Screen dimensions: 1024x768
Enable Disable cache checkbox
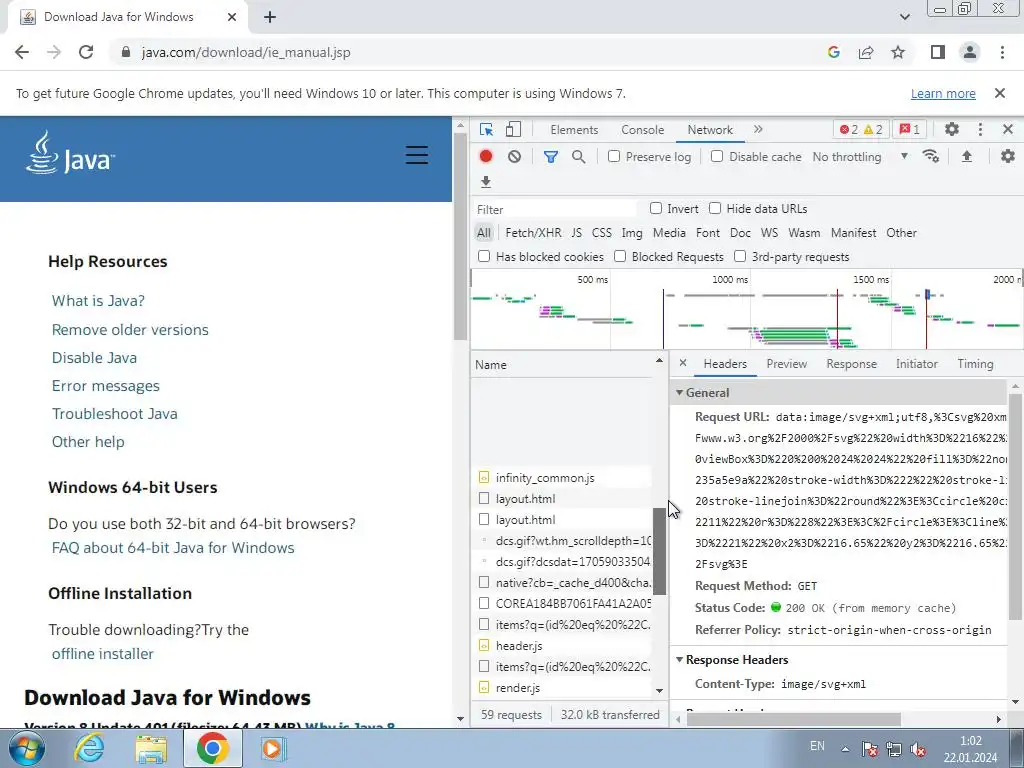(x=717, y=157)
